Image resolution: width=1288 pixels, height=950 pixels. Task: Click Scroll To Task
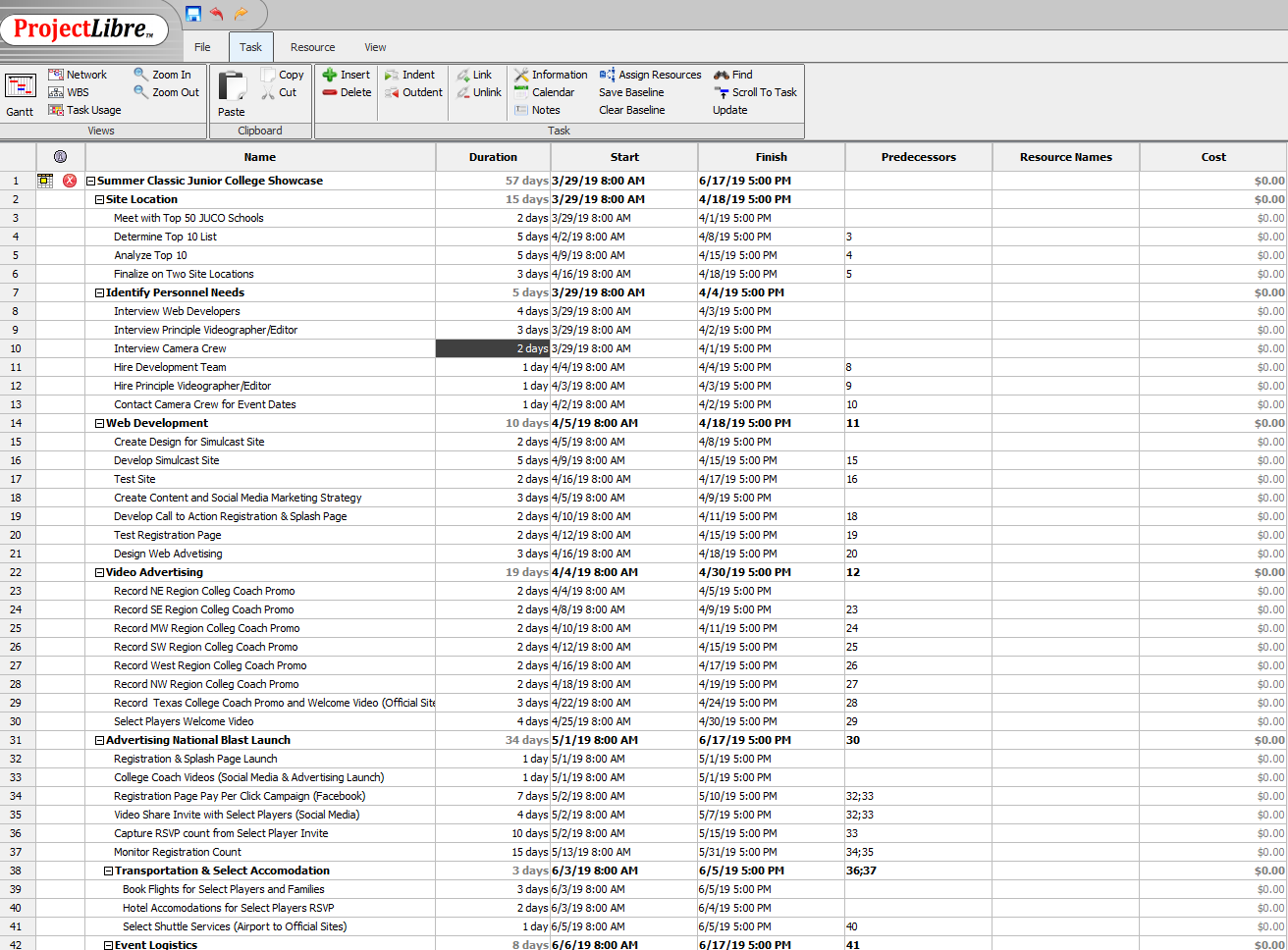point(756,92)
